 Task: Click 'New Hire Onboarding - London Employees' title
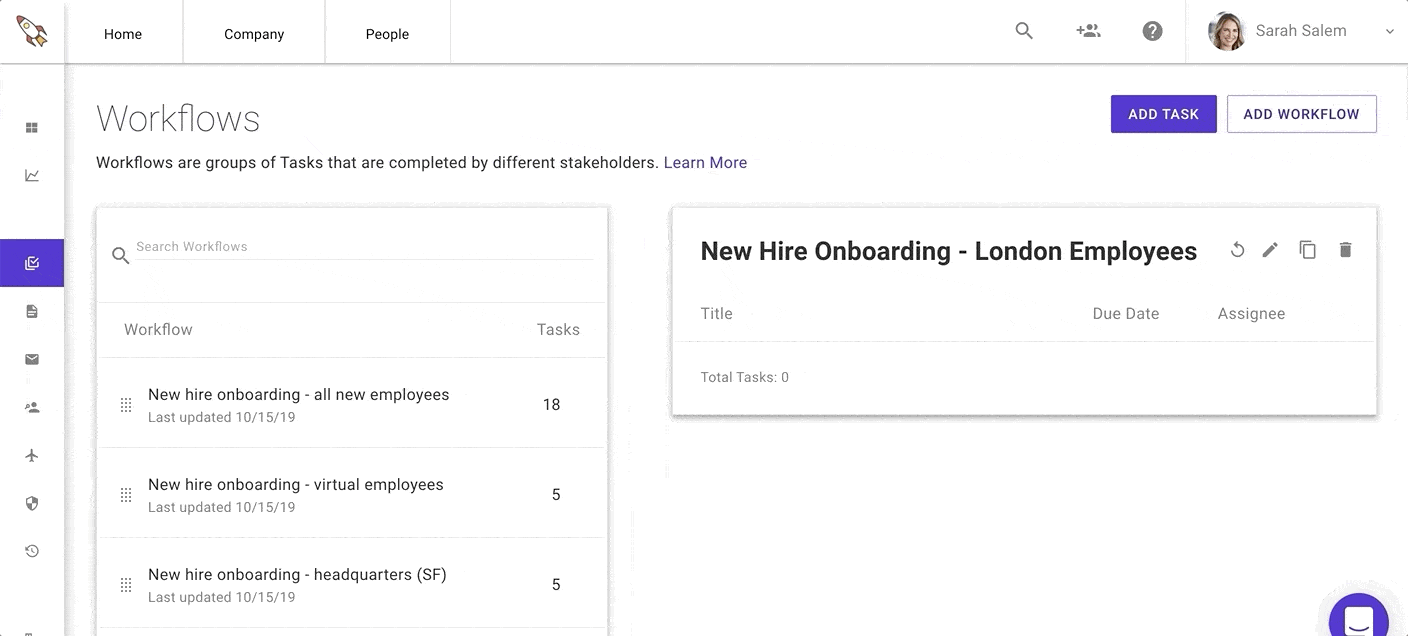pyautogui.click(x=948, y=251)
